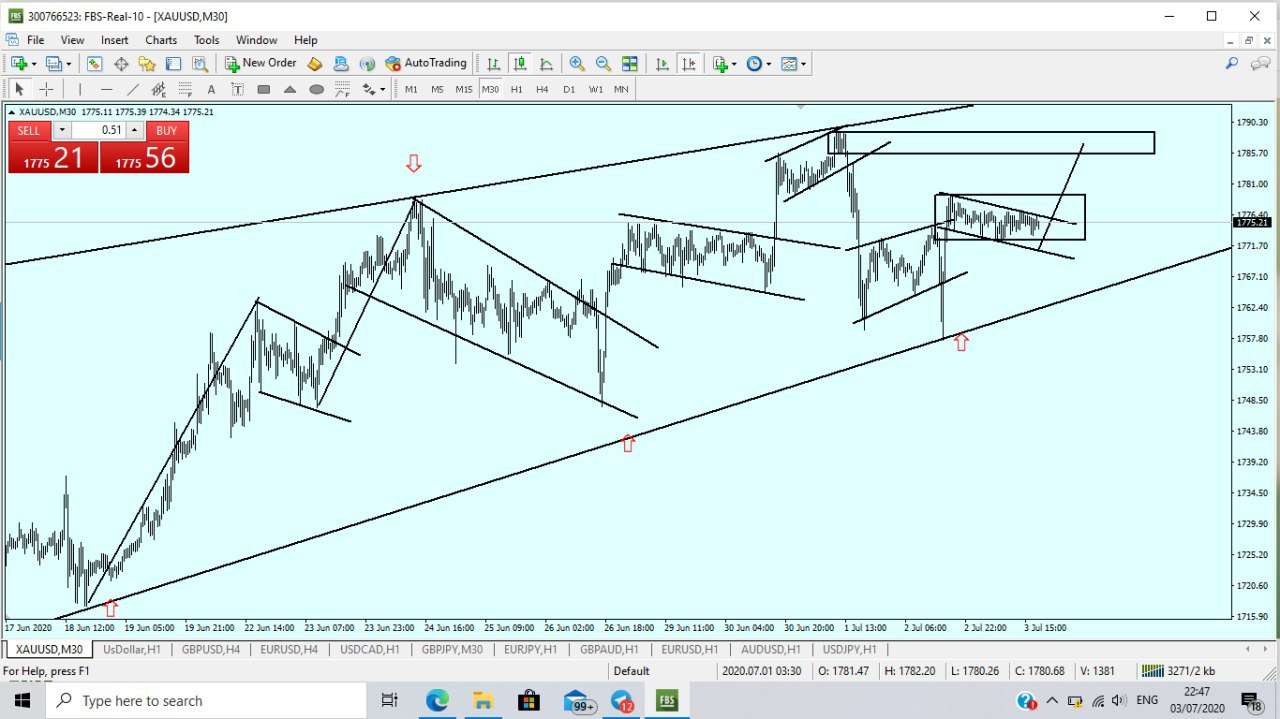Image resolution: width=1280 pixels, height=719 pixels.
Task: Switch chart to bar chart mode
Action: tap(493, 64)
